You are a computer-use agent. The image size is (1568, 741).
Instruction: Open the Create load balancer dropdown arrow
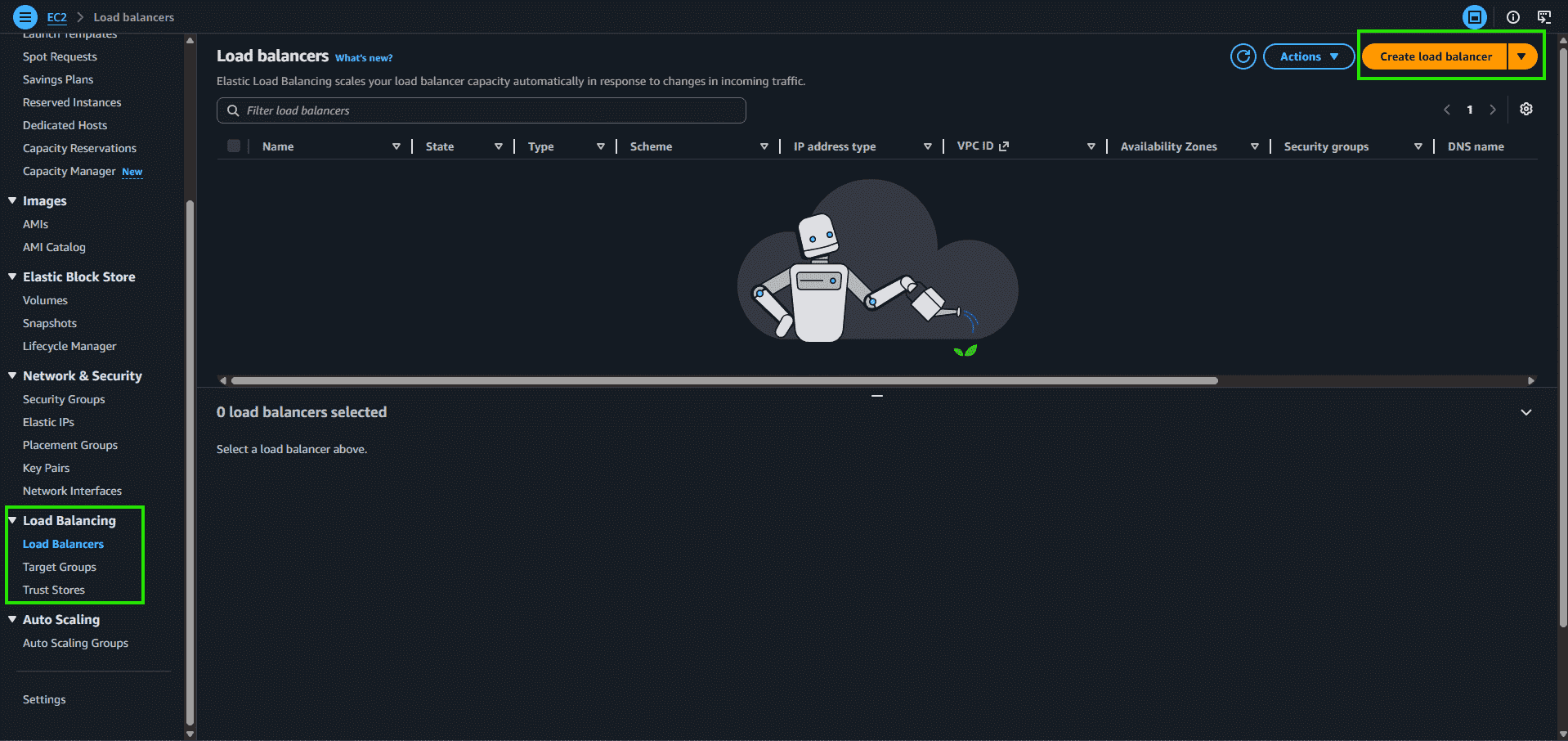click(x=1522, y=56)
